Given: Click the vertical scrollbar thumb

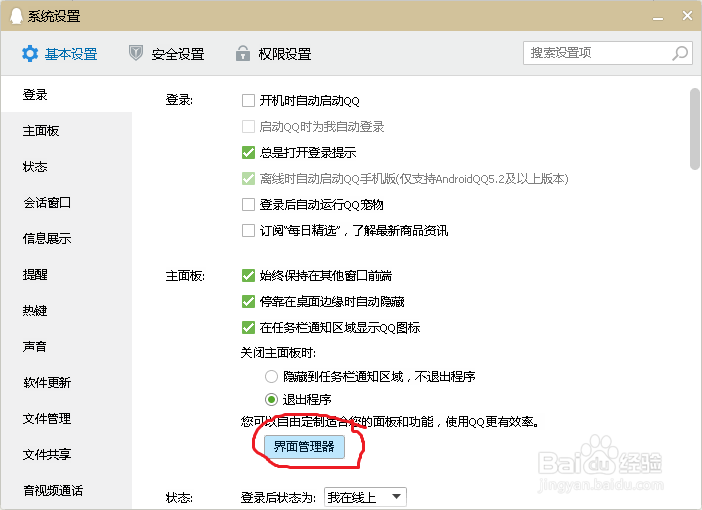Looking at the screenshot, I should pos(694,129).
